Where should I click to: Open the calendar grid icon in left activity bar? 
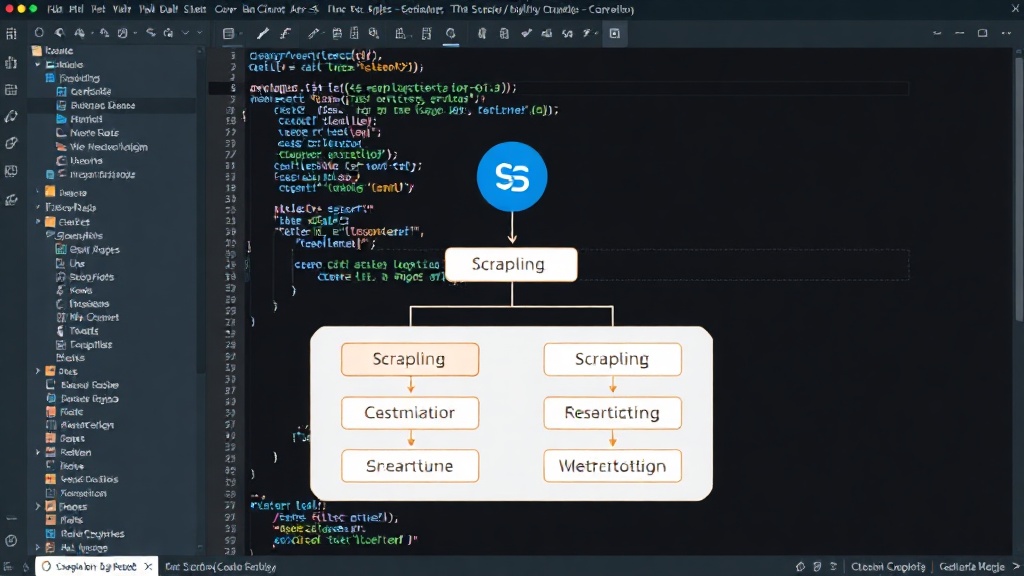coord(11,90)
